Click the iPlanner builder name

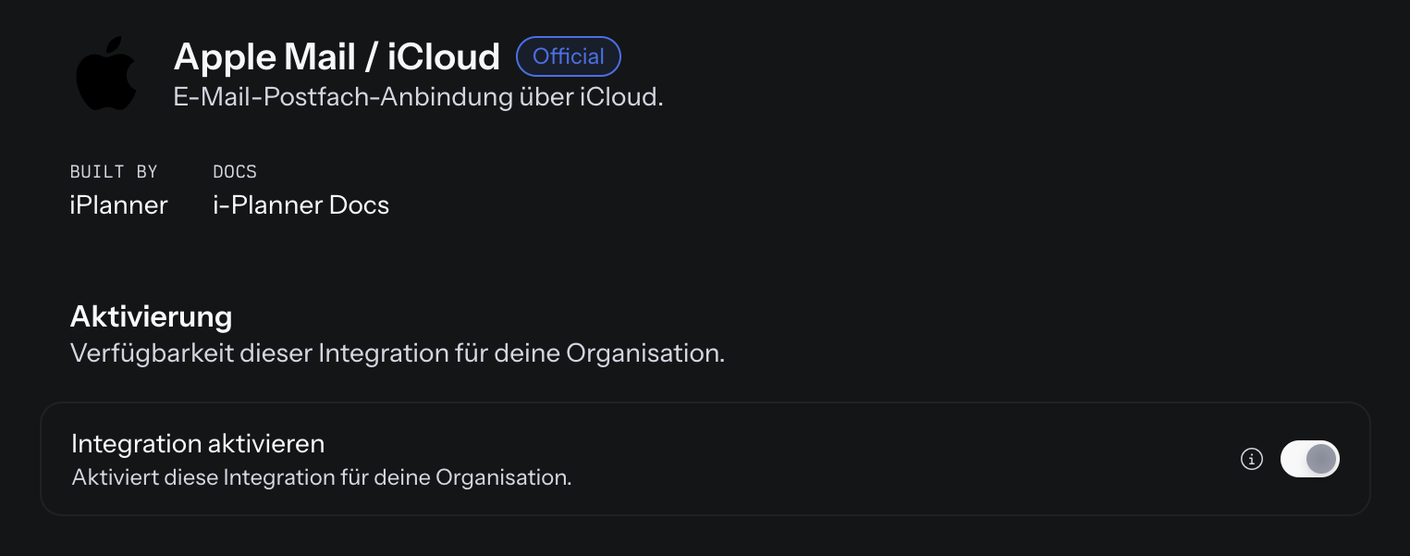[x=119, y=205]
